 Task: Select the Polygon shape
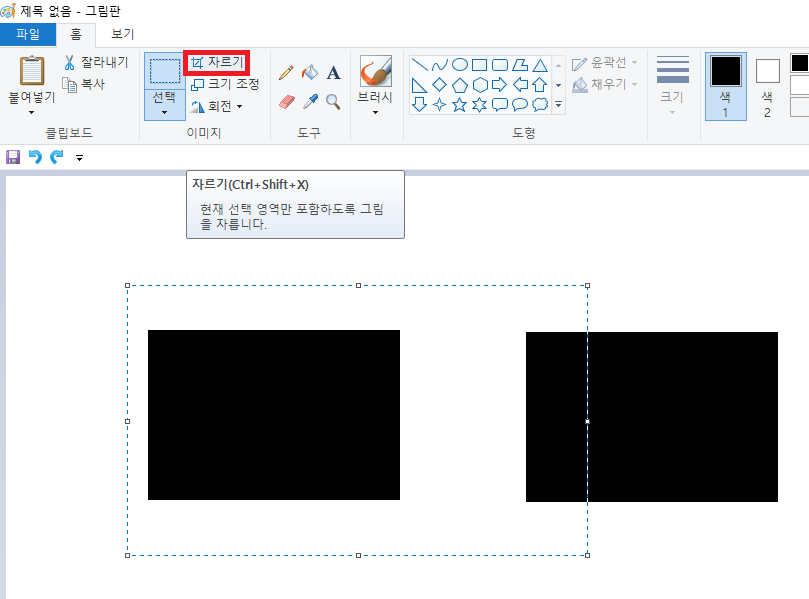click(520, 65)
